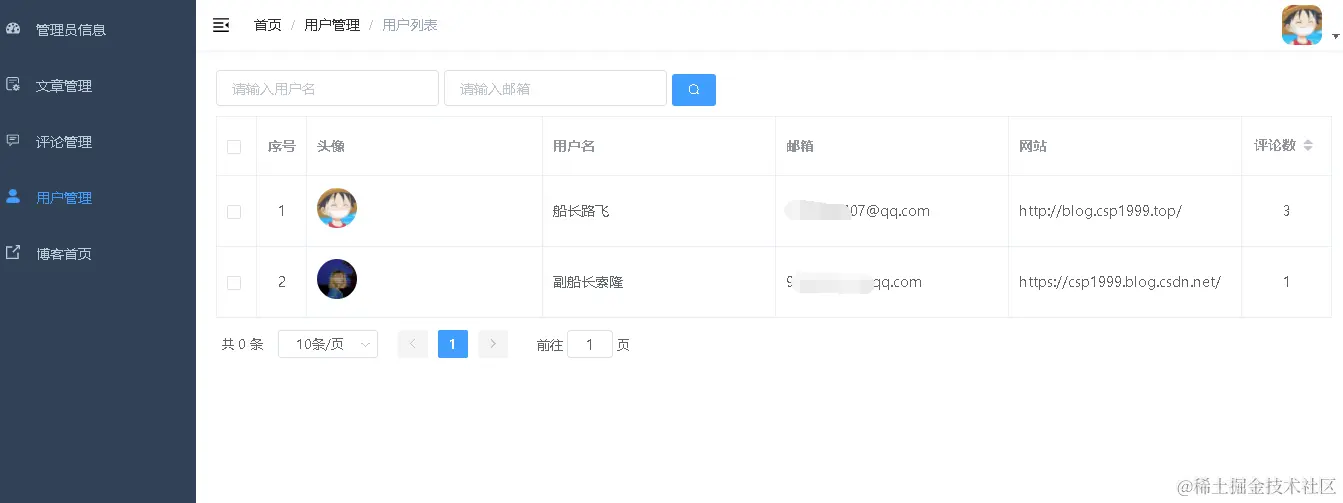
Task: Click the 序号 column header
Action: (282, 146)
